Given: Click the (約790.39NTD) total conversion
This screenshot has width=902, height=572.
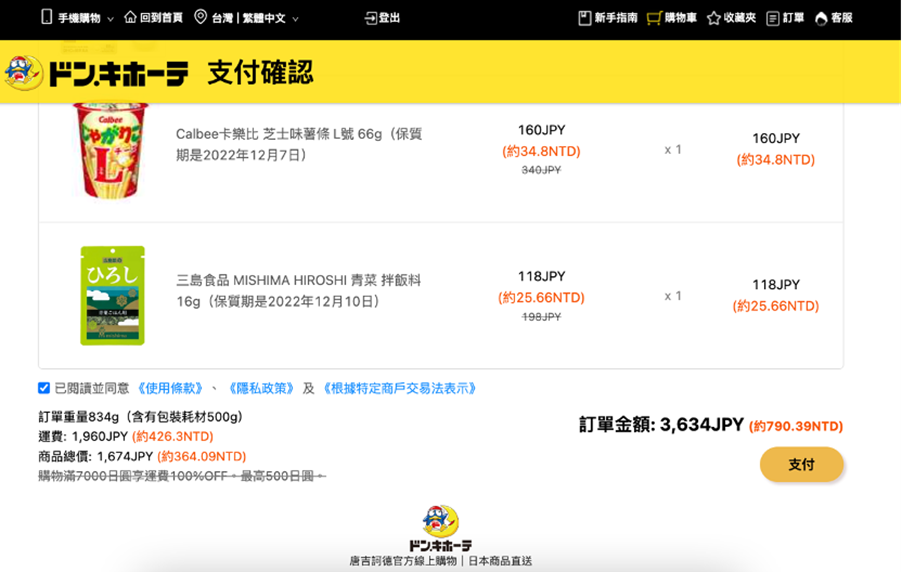Looking at the screenshot, I should [796, 426].
